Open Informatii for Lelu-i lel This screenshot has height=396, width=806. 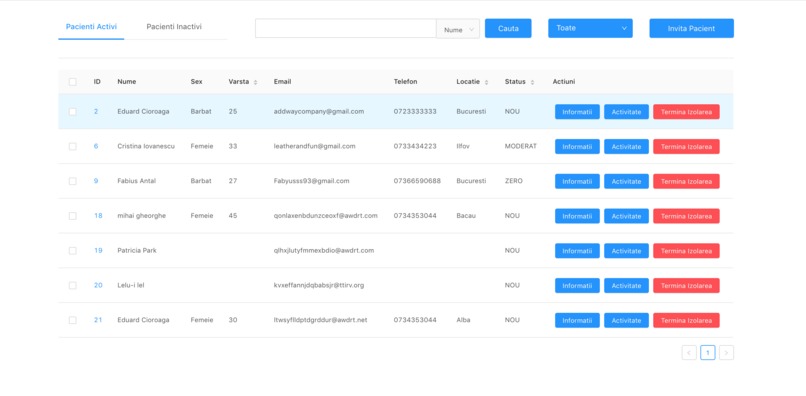(x=577, y=285)
